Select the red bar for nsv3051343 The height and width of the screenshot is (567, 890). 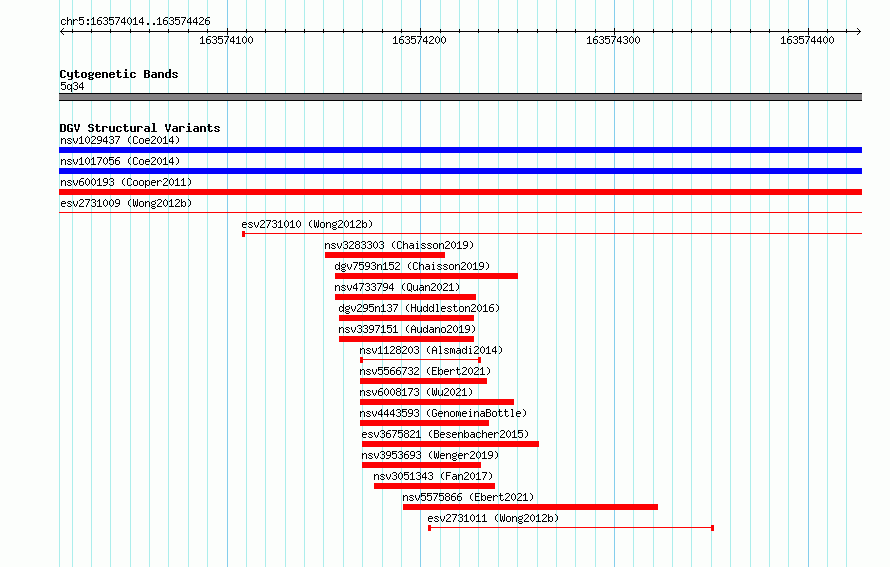point(434,486)
